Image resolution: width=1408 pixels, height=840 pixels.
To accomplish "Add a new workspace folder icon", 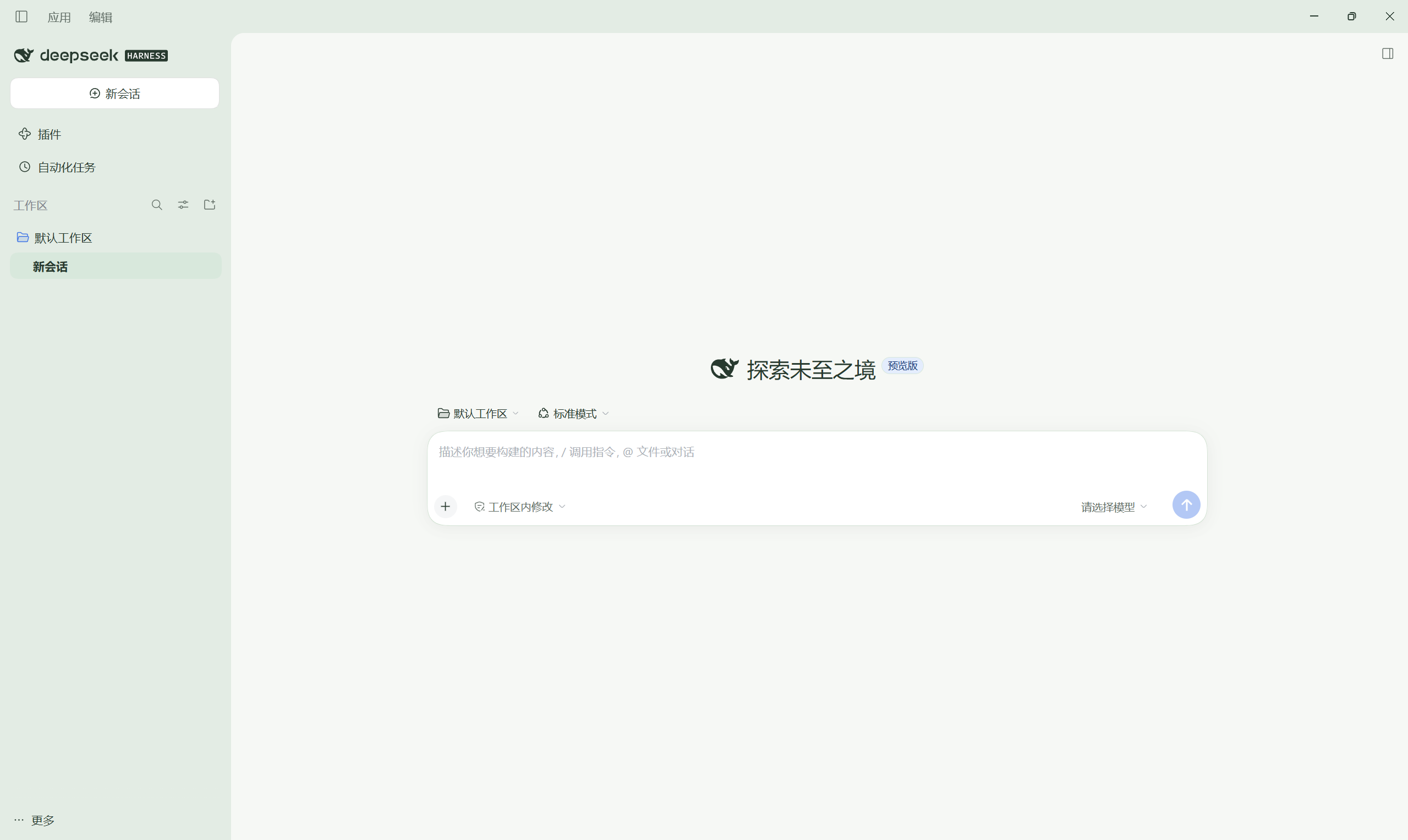I will pos(210,204).
